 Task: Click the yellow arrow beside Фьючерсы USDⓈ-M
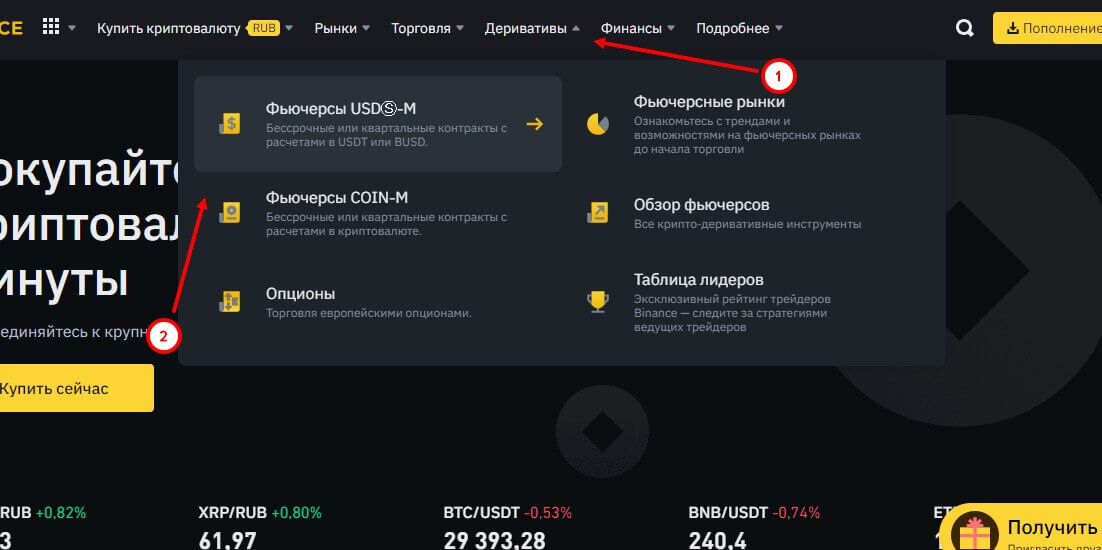click(534, 124)
